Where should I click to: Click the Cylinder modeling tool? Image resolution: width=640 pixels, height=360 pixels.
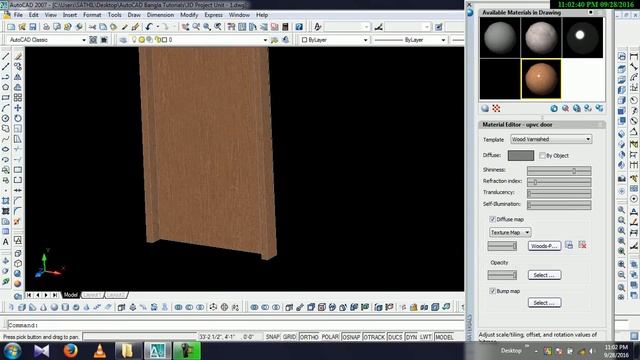click(65, 307)
